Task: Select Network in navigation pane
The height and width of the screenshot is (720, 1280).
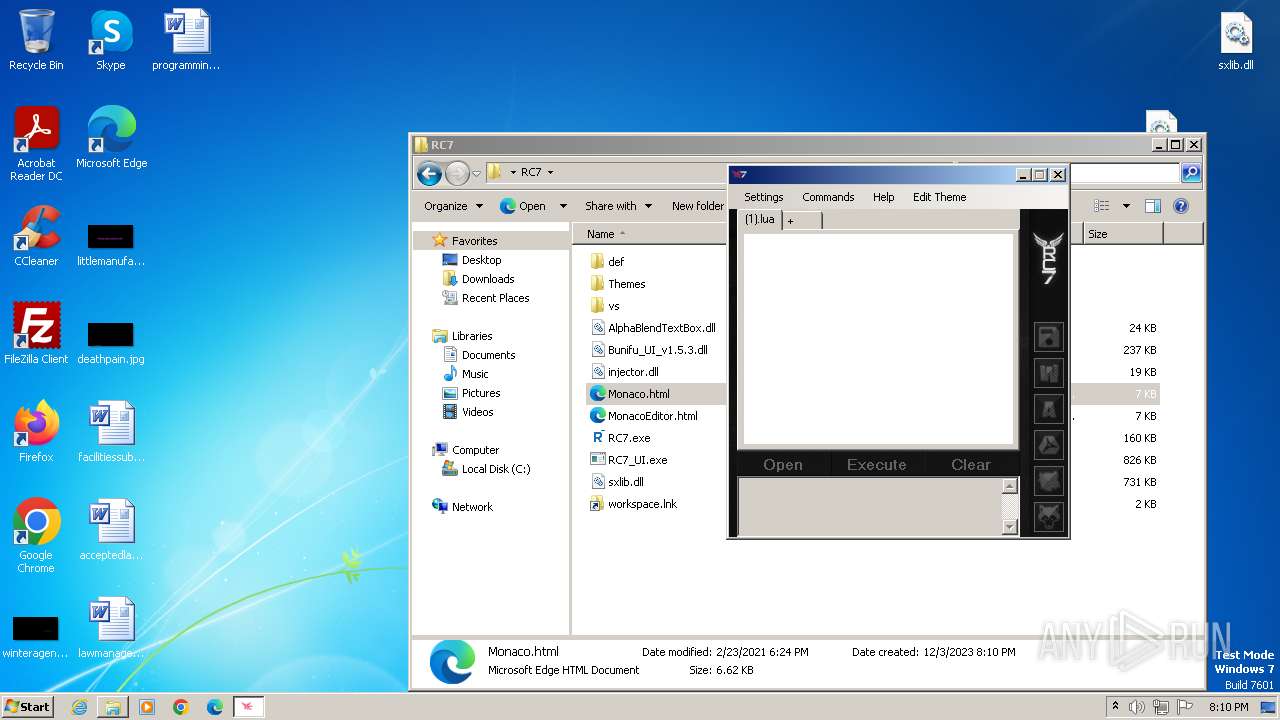Action: (472, 507)
